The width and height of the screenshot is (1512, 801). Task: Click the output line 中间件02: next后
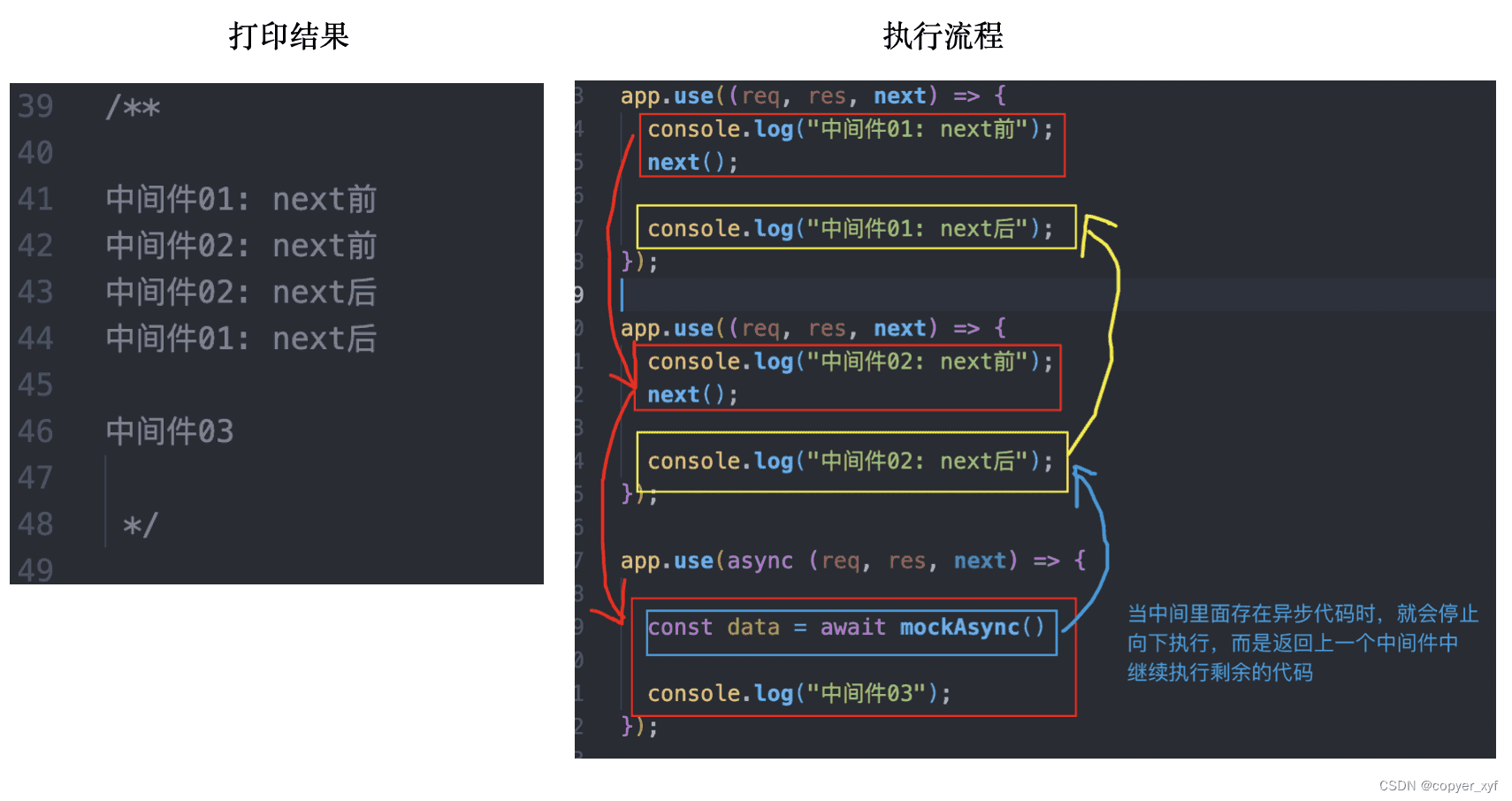click(x=241, y=293)
